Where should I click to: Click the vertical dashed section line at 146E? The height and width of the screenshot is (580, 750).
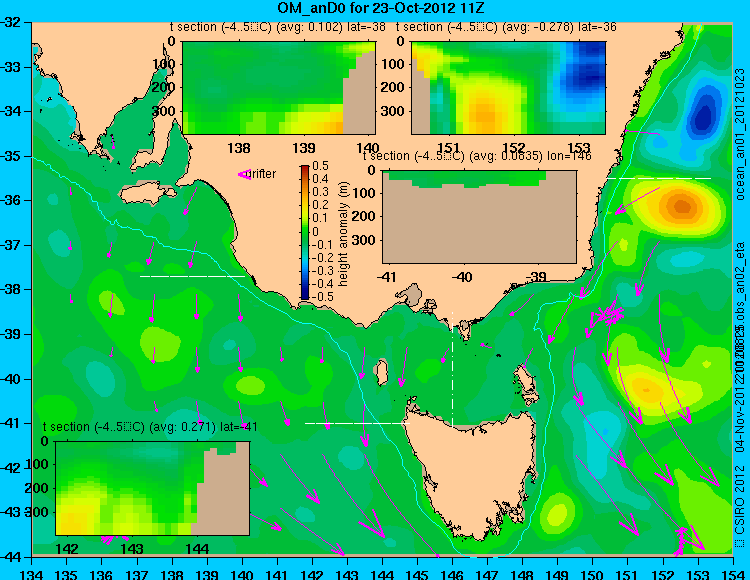pos(452,368)
